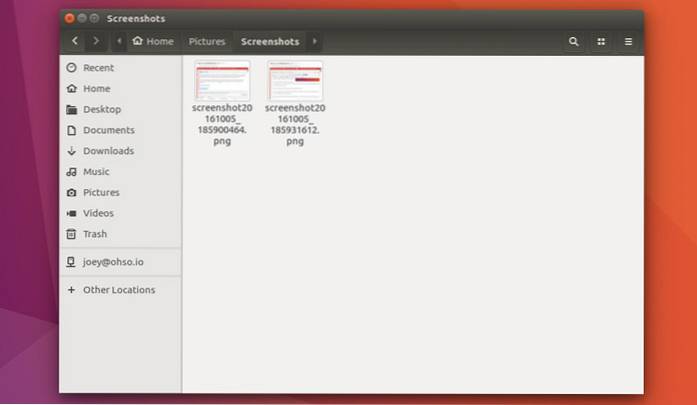Click the Trash bin icon

pyautogui.click(x=71, y=234)
